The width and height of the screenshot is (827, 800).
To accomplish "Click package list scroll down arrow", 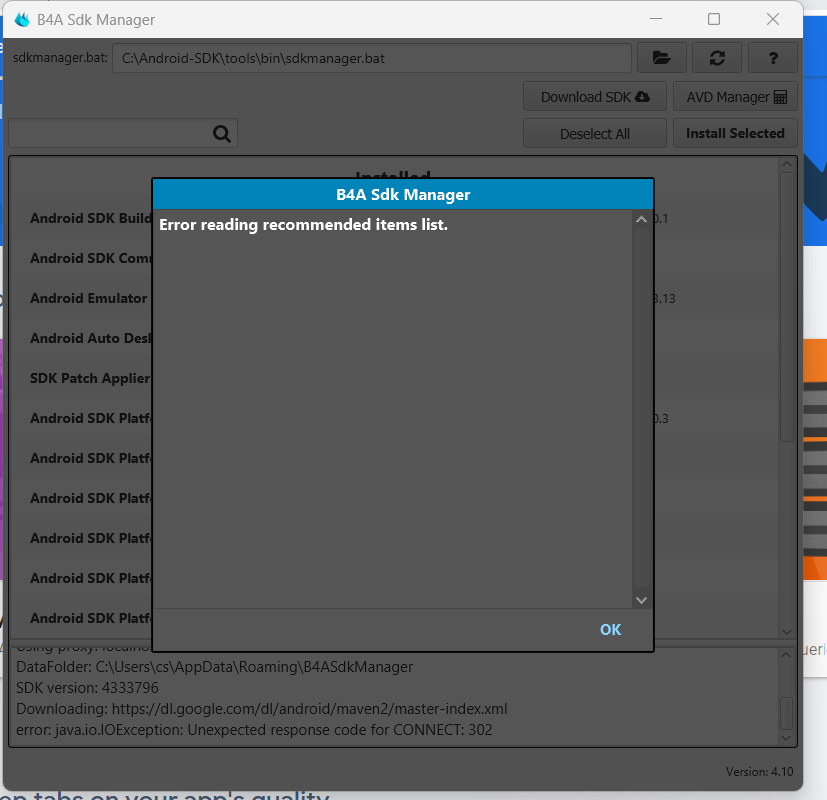I will 786,632.
